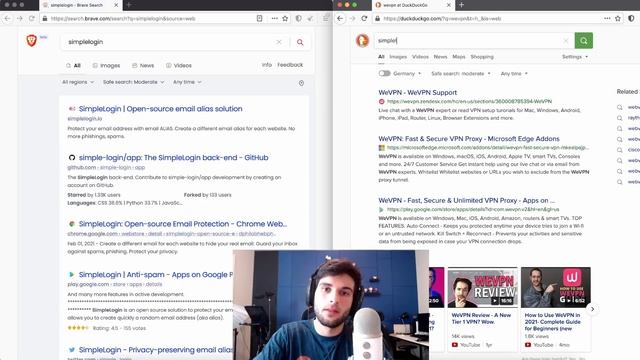
Task: Clear the Brave search query with the X
Action: pyautogui.click(x=279, y=42)
